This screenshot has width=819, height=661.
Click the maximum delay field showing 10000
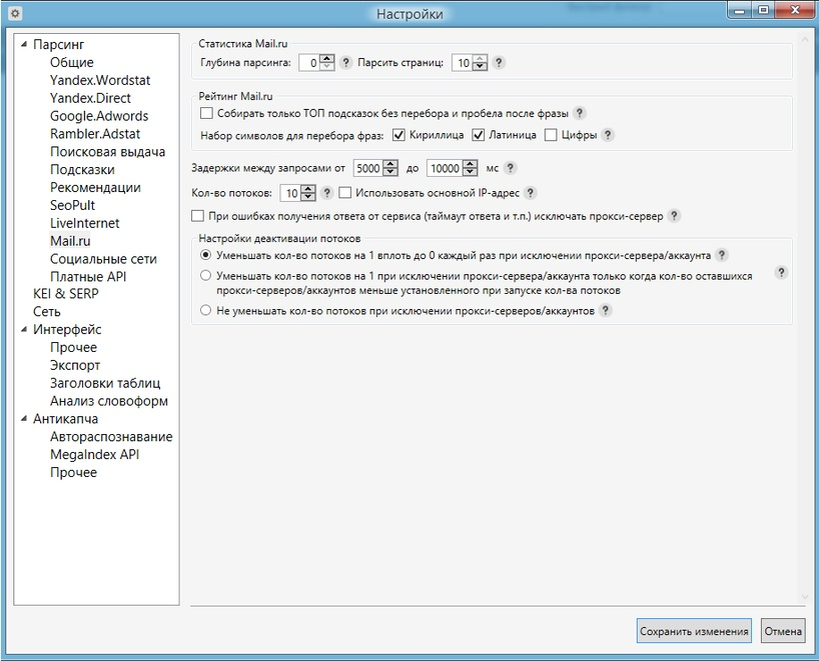click(x=445, y=168)
